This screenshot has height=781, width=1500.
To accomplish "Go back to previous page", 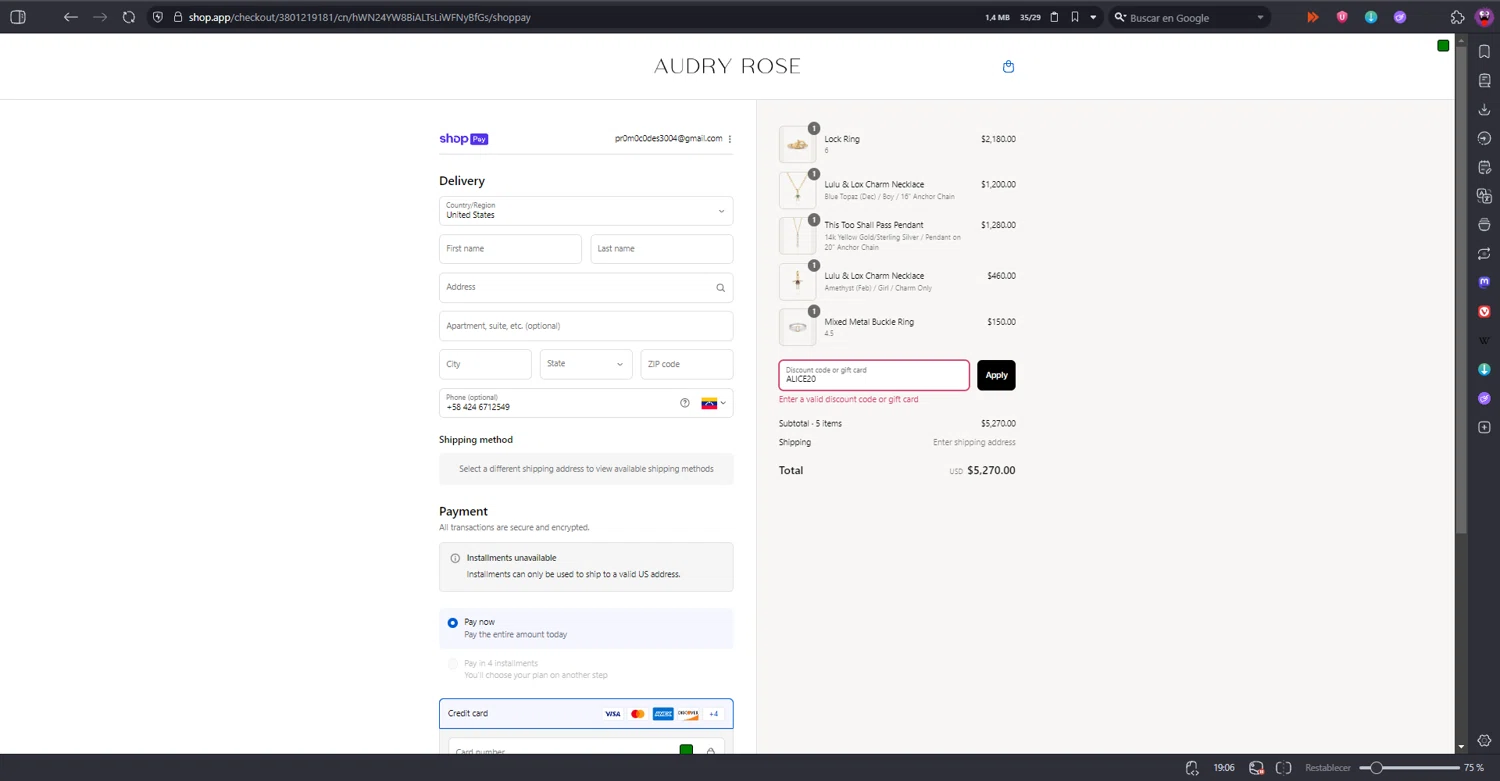I will click(x=70, y=17).
